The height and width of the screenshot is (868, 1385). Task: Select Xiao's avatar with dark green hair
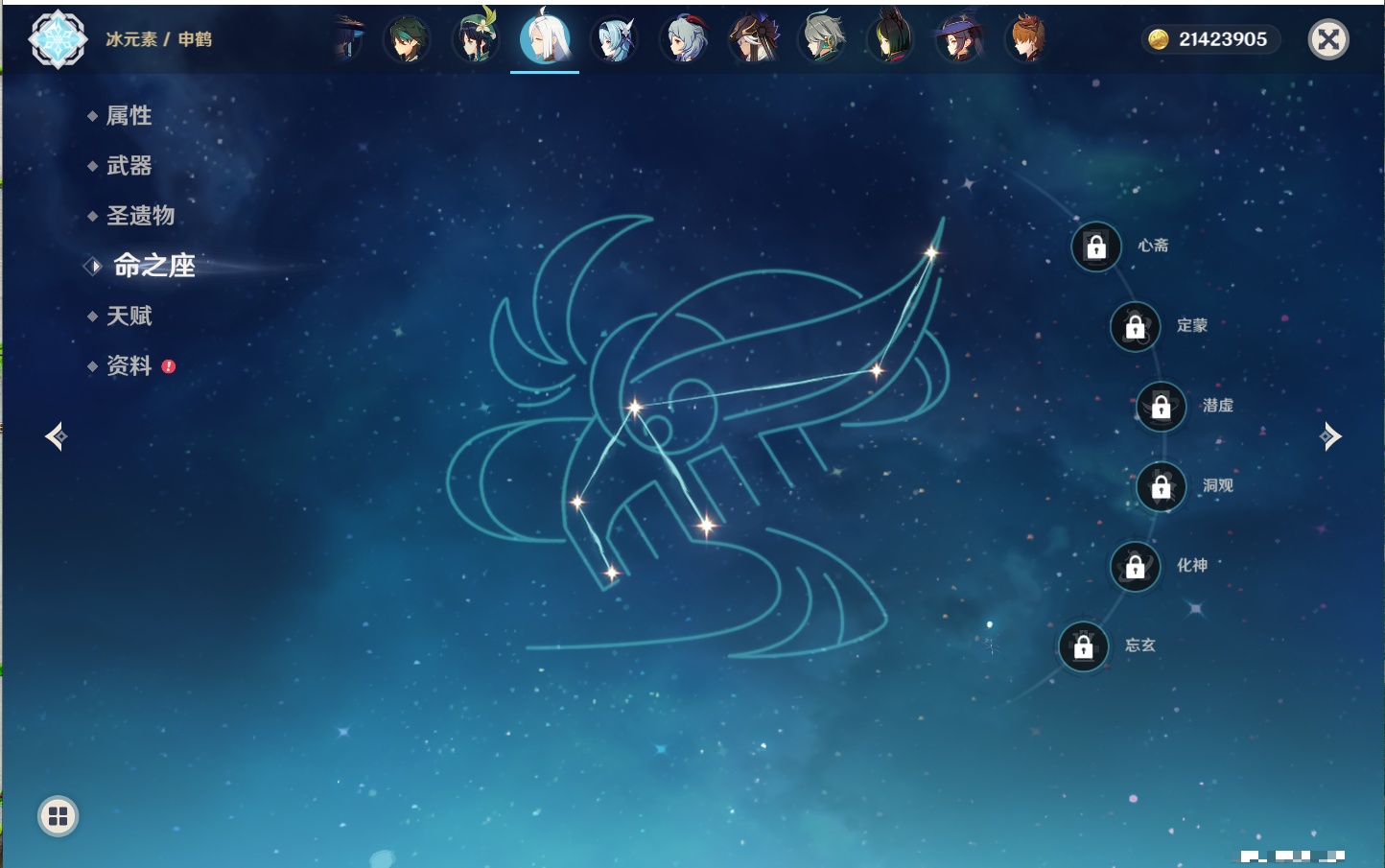pos(407,39)
